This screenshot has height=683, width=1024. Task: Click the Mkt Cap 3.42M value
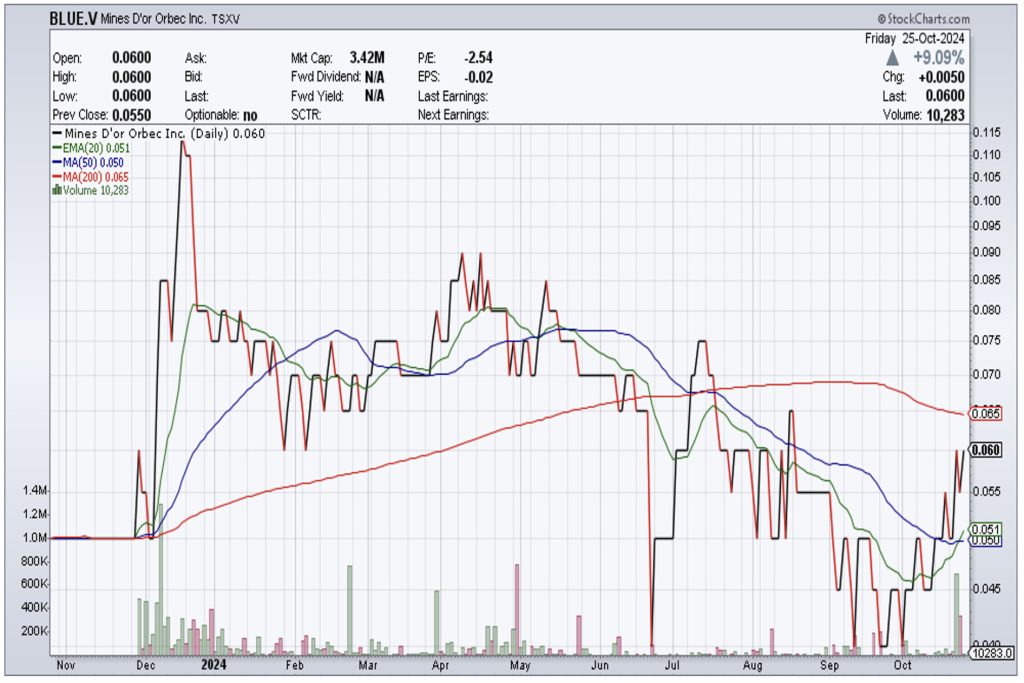(367, 58)
